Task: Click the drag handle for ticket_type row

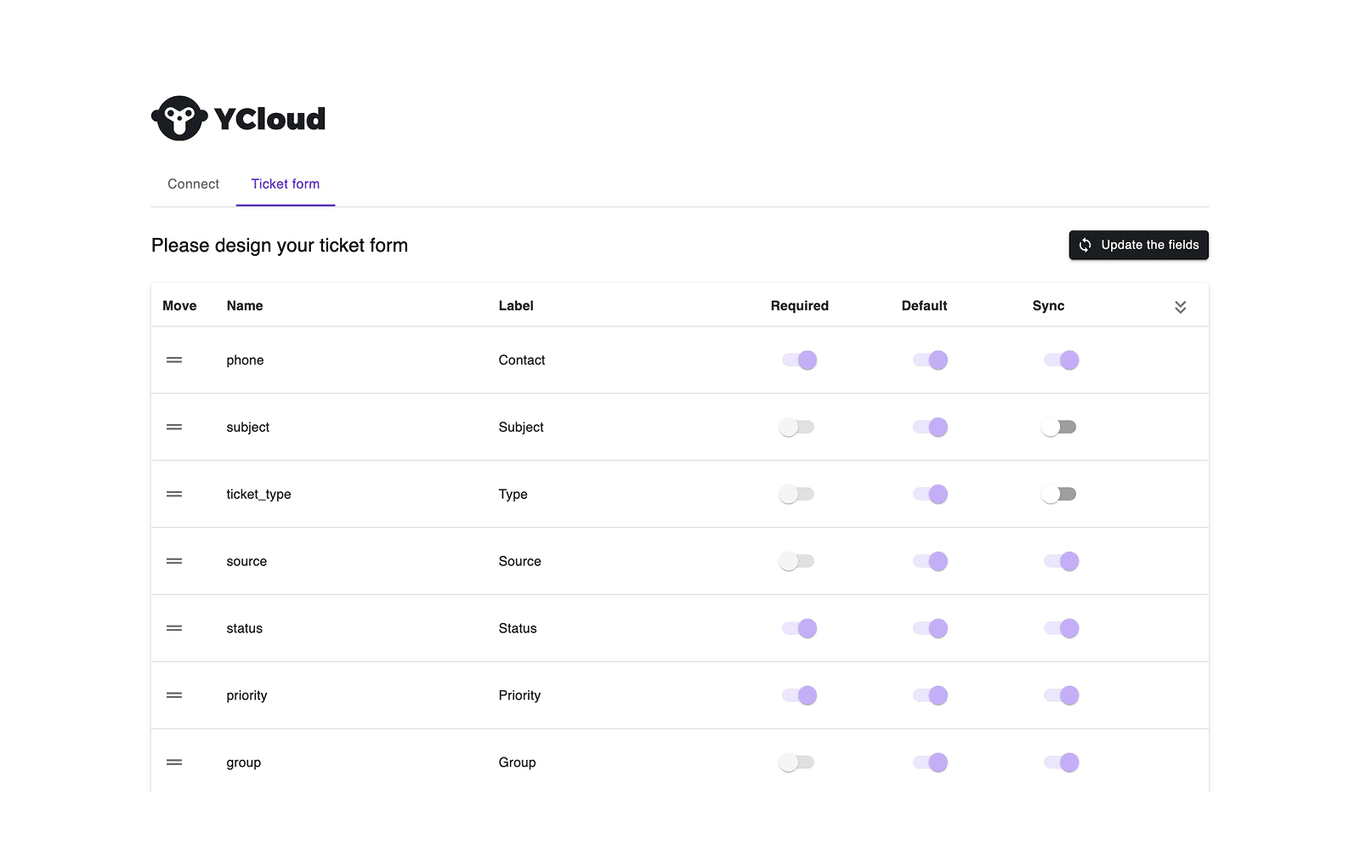Action: coord(174,494)
